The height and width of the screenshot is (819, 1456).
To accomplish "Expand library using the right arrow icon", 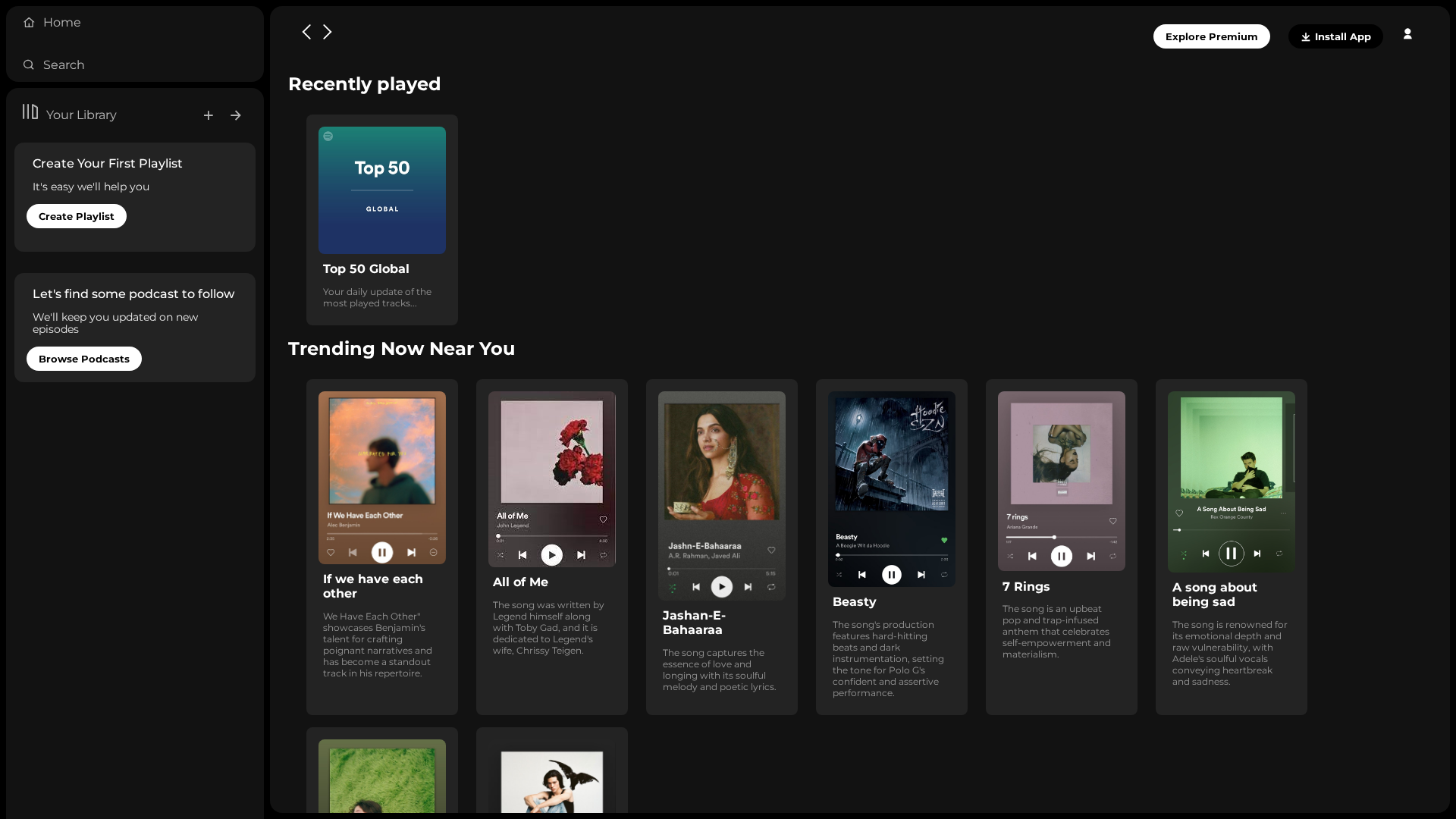I will (236, 115).
